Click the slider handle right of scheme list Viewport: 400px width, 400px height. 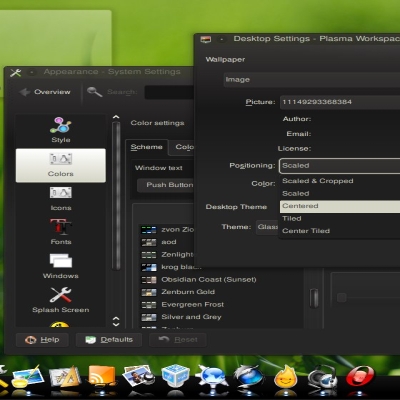click(x=341, y=297)
